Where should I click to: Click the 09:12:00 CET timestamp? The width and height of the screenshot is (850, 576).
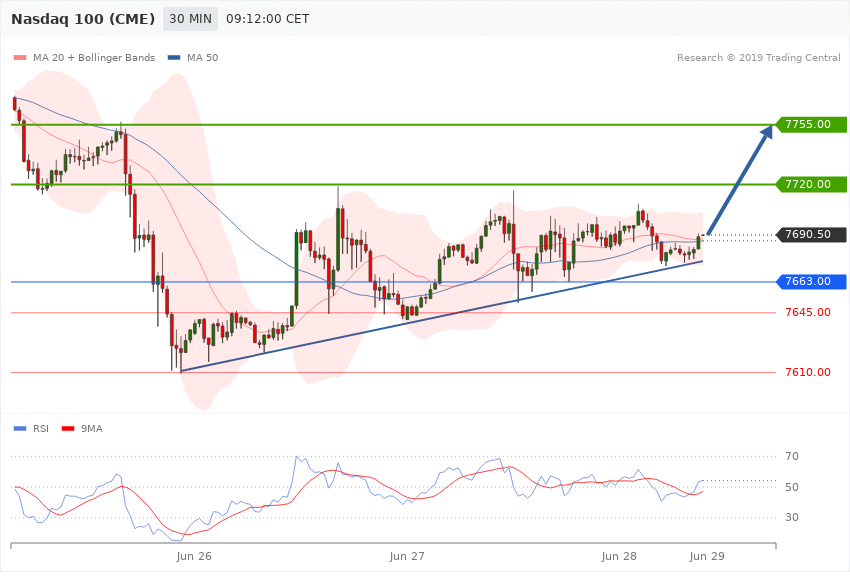pos(268,19)
